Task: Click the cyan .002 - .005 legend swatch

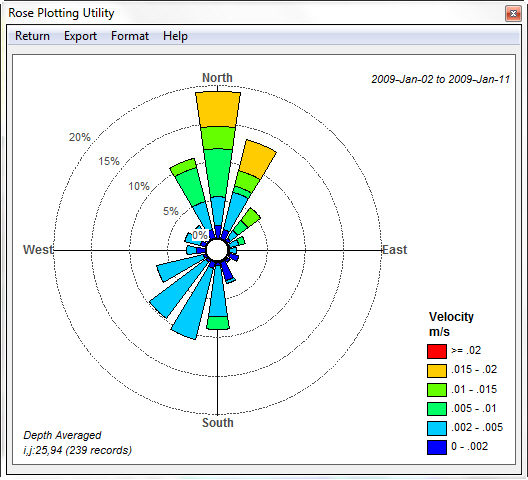Action: (x=437, y=428)
